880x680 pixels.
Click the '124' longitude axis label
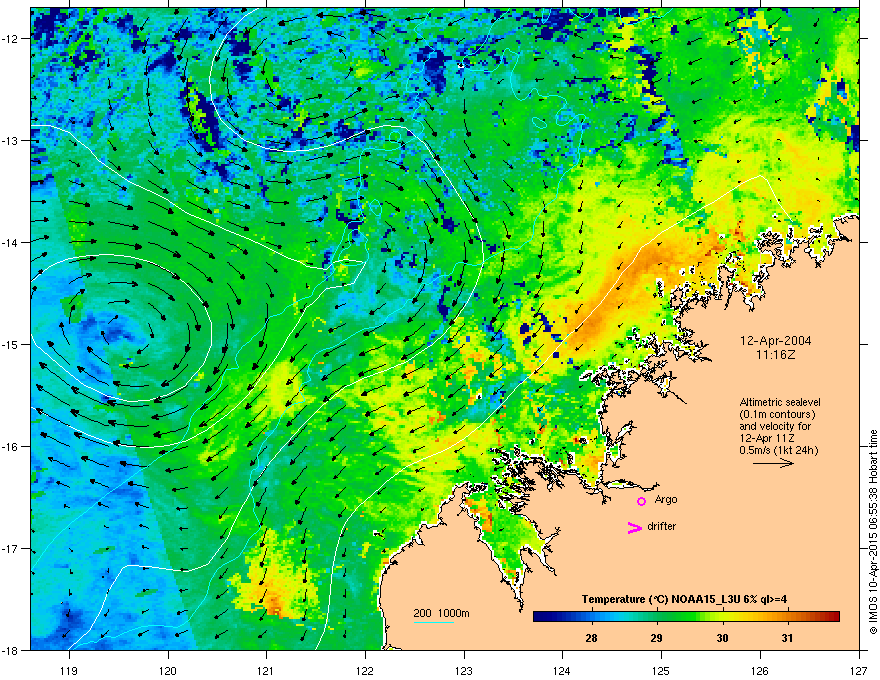pyautogui.click(x=562, y=670)
